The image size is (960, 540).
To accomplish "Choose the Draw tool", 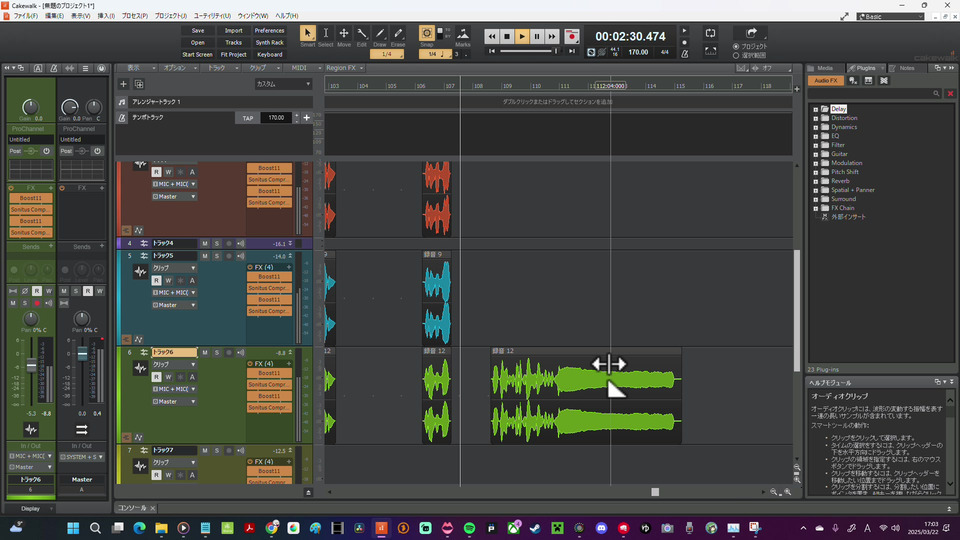I will pyautogui.click(x=380, y=35).
